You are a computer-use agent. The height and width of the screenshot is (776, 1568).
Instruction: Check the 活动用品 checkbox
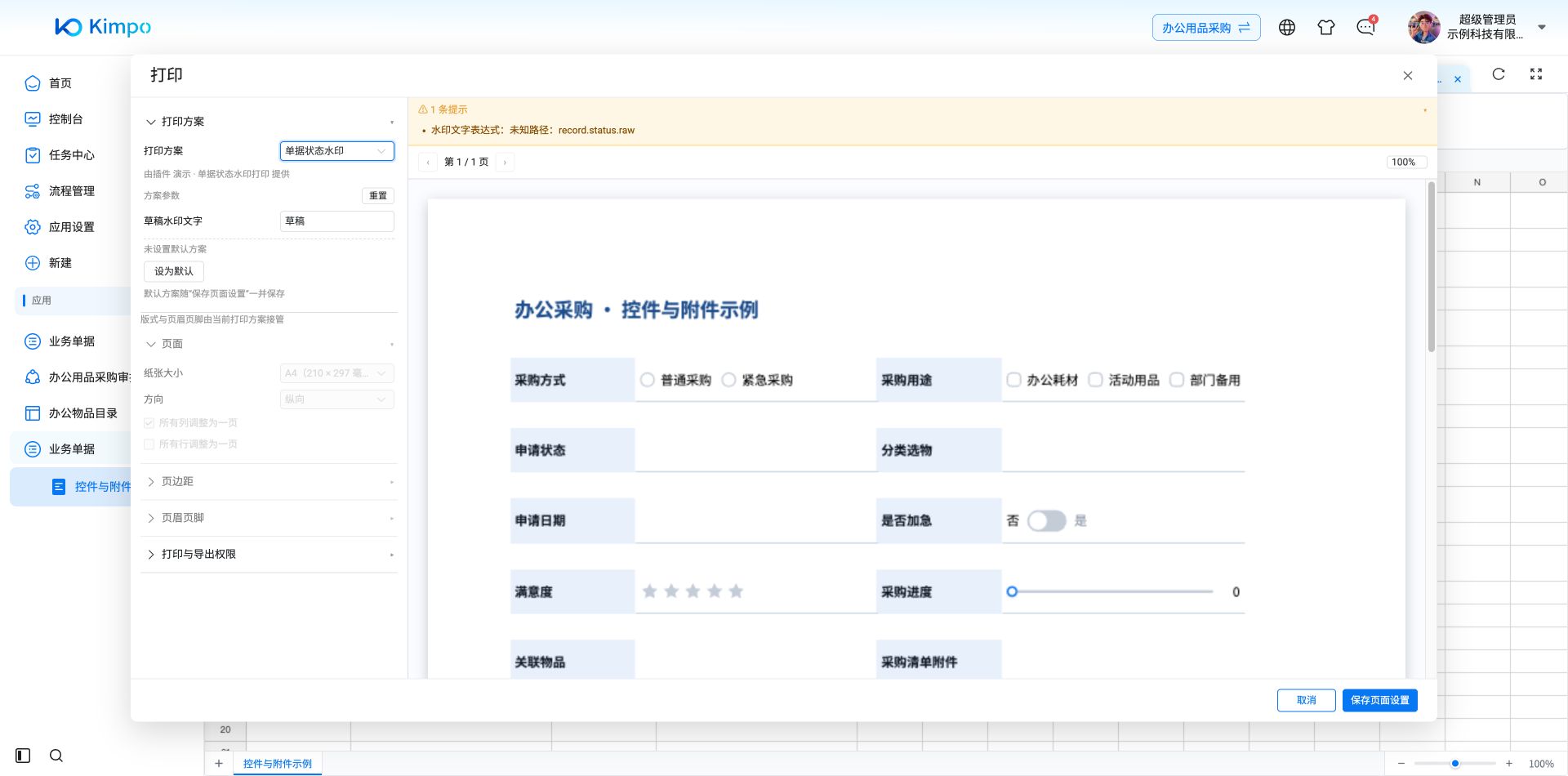(1096, 380)
